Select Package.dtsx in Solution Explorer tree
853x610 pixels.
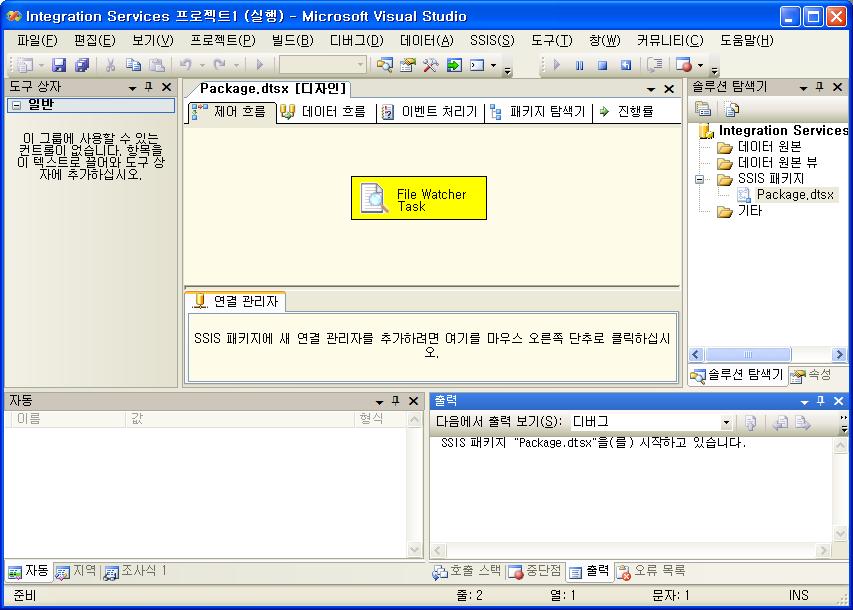pyautogui.click(x=794, y=195)
